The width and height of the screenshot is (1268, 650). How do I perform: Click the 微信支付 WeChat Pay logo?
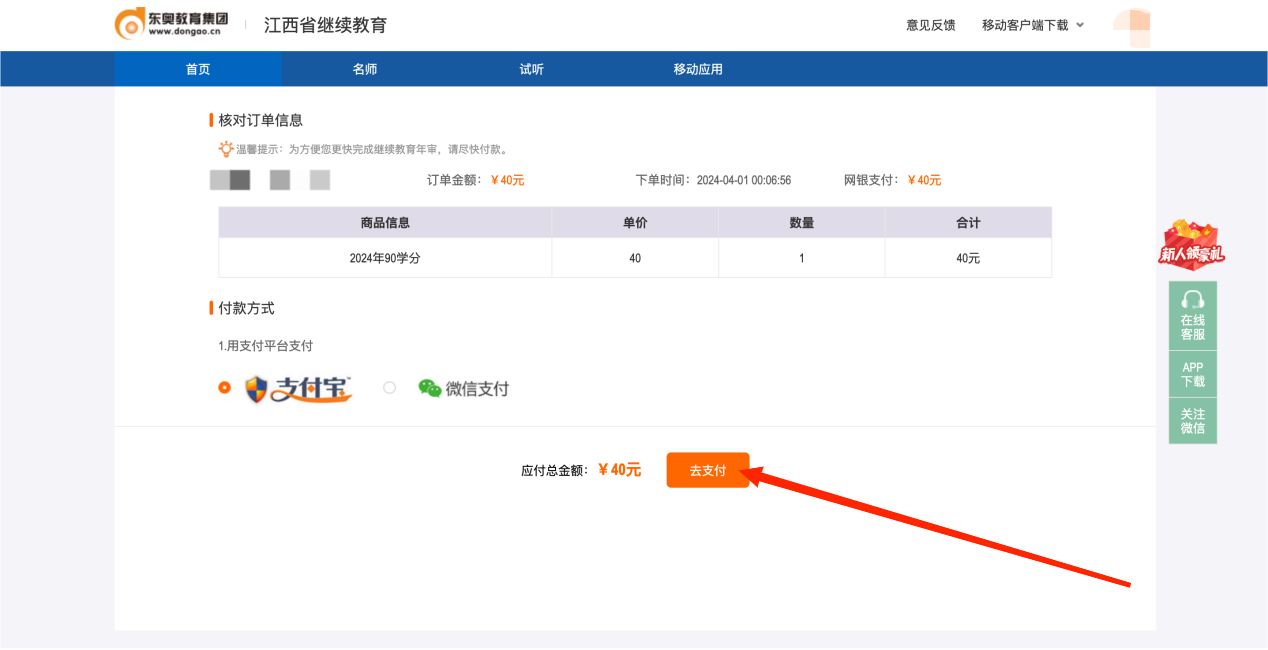pyautogui.click(x=464, y=389)
